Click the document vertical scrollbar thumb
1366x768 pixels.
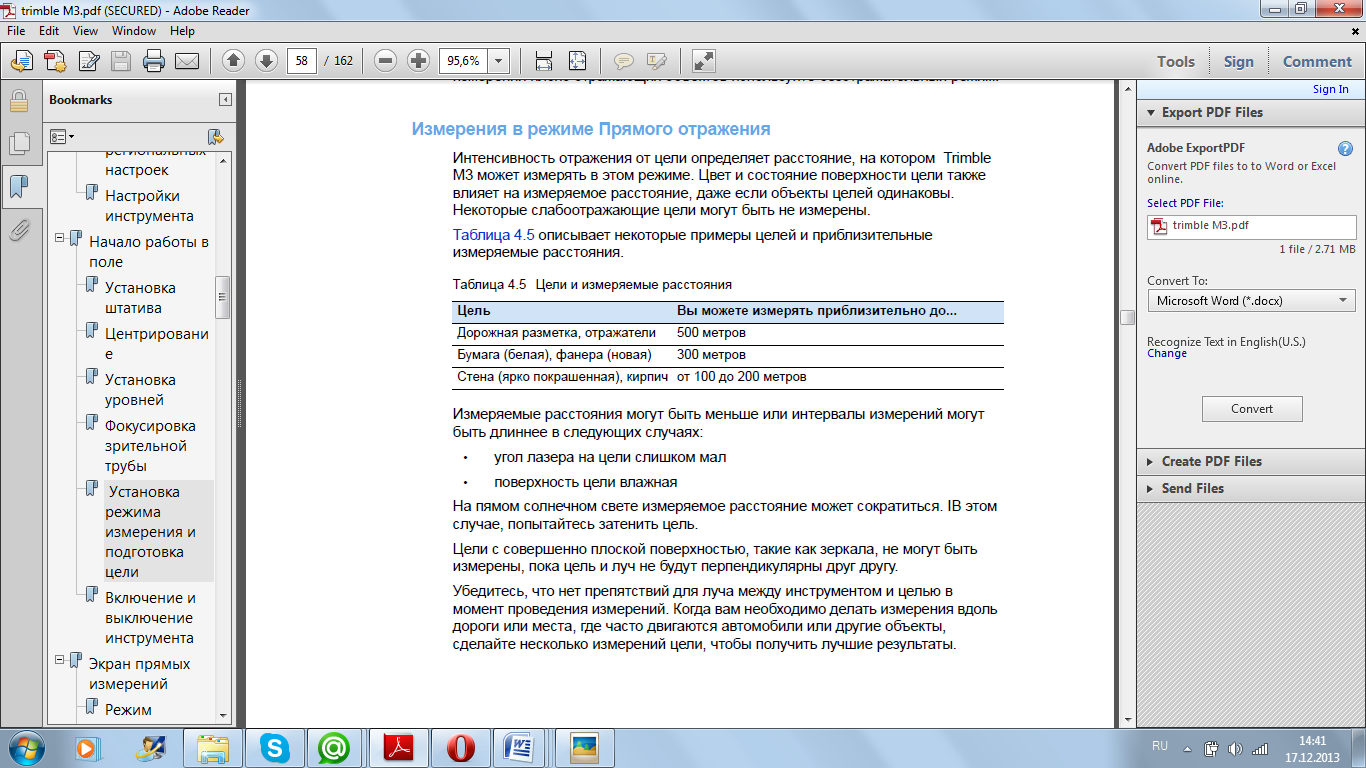pyautogui.click(x=1127, y=317)
